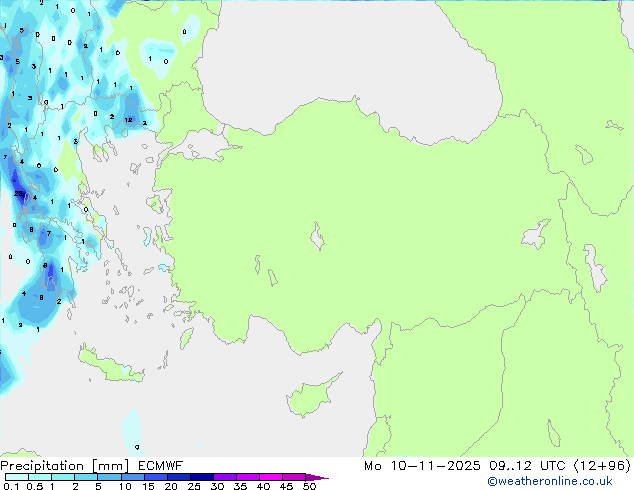Click the island of Crete on the map
Screen dimensions: 634x490
(111, 364)
